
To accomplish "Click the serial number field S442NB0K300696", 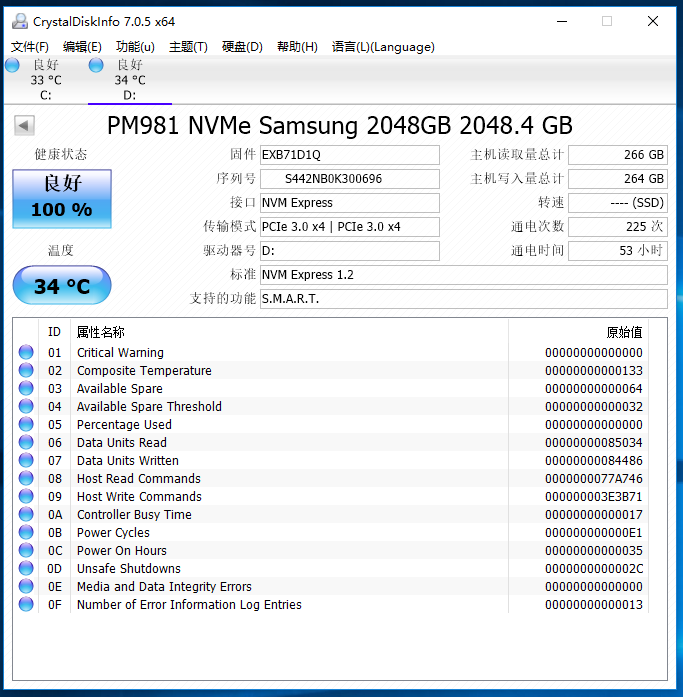I will (x=350, y=179).
